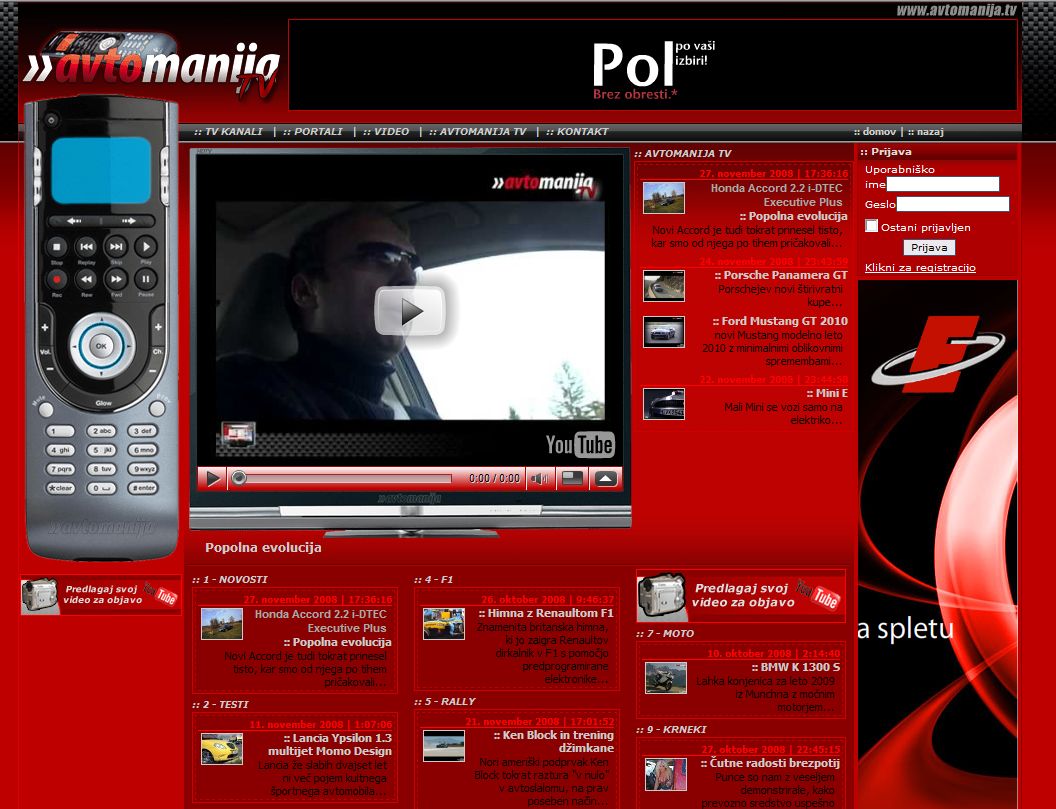The height and width of the screenshot is (809, 1056).
Task: Click the motorcycle thumbnail under 7 - MOTO
Action: point(665,678)
